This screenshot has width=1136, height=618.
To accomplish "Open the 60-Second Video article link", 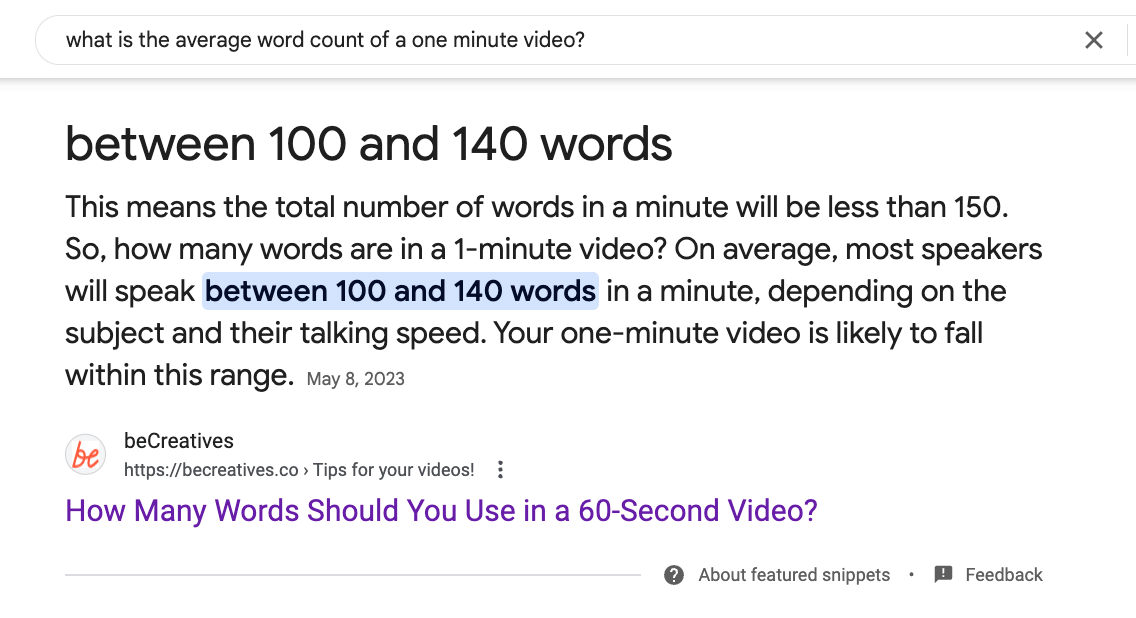I will (x=440, y=510).
